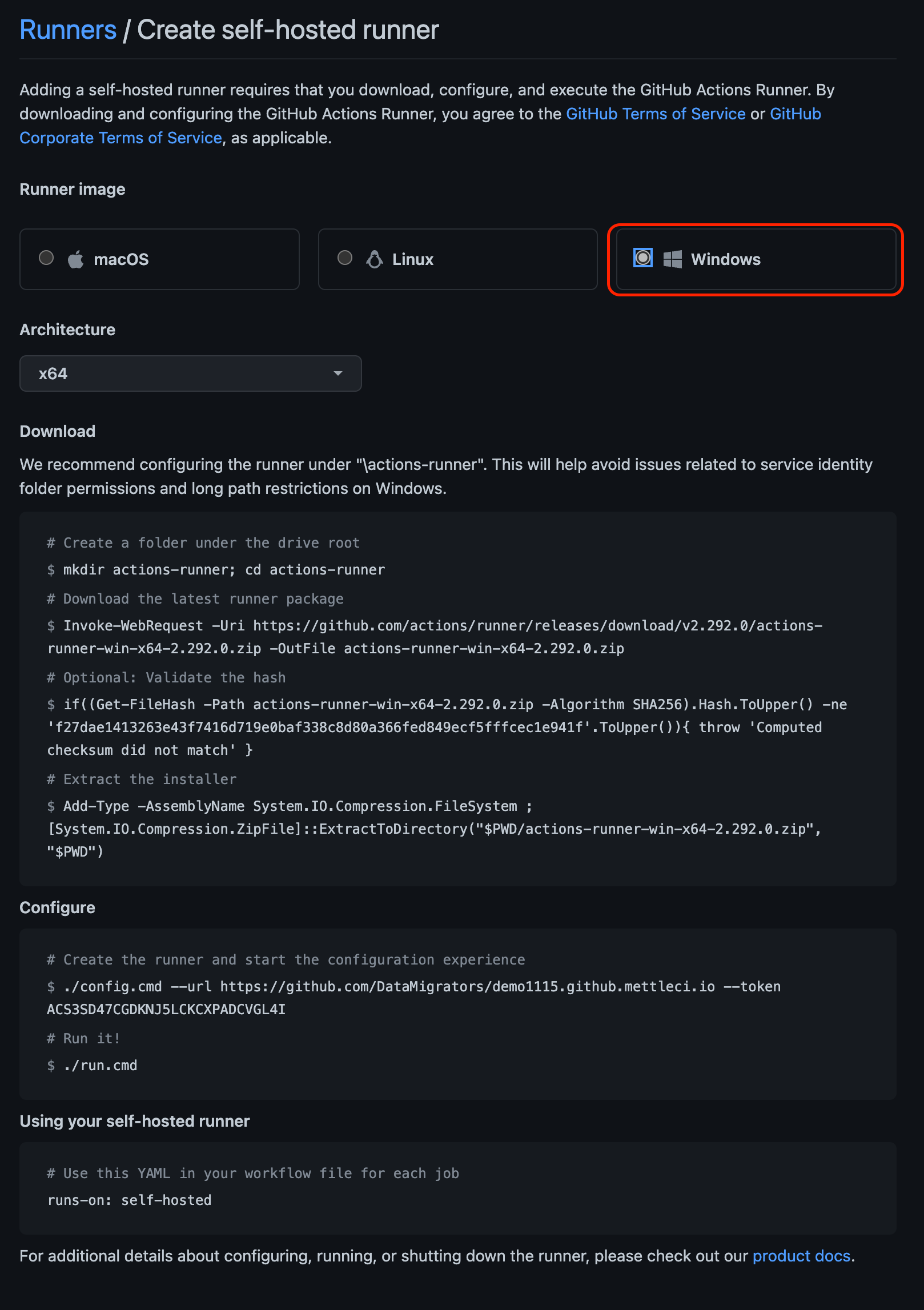Image resolution: width=924 pixels, height=1310 pixels.
Task: Click the mkdir actions-runner command line
Action: pos(224,569)
